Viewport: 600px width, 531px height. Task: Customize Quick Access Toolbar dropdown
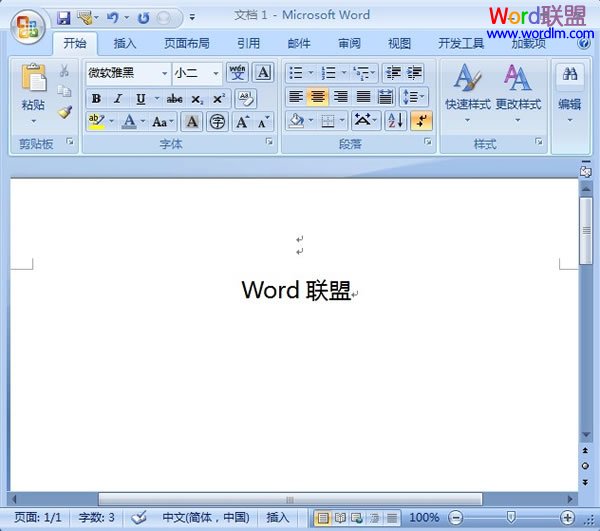point(192,17)
